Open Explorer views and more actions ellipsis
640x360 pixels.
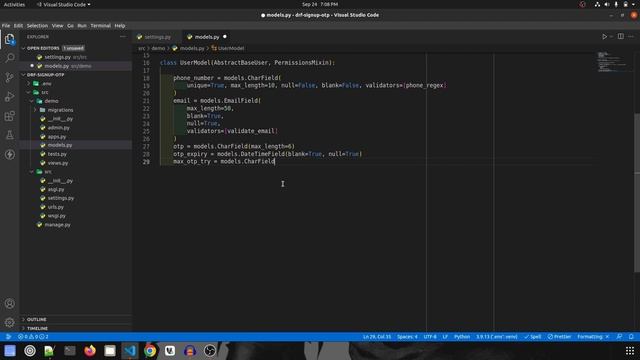(123, 37)
